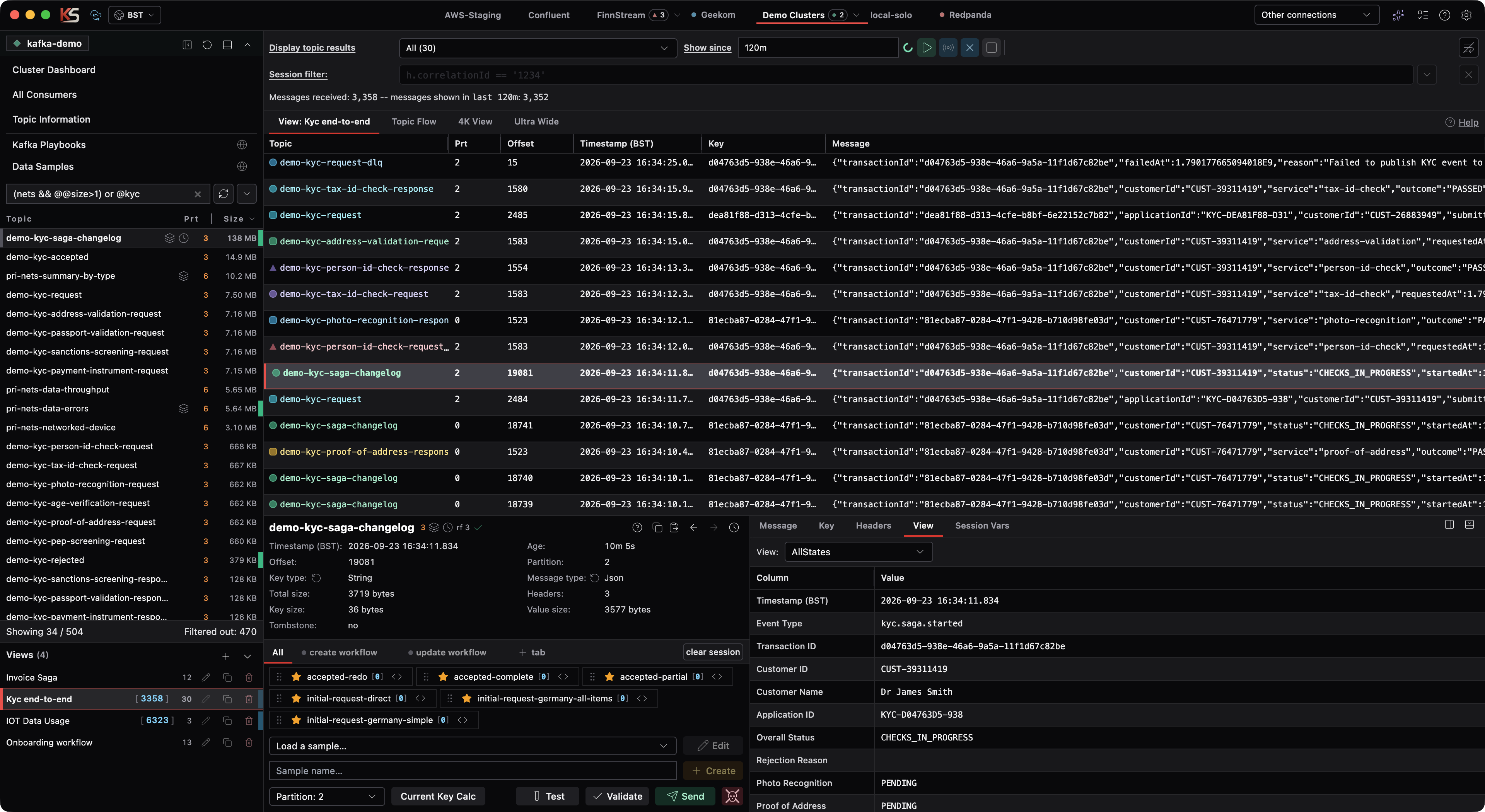Clear the session filter with X button
Viewport: 1485px width, 812px height.
pyautogui.click(x=1468, y=75)
